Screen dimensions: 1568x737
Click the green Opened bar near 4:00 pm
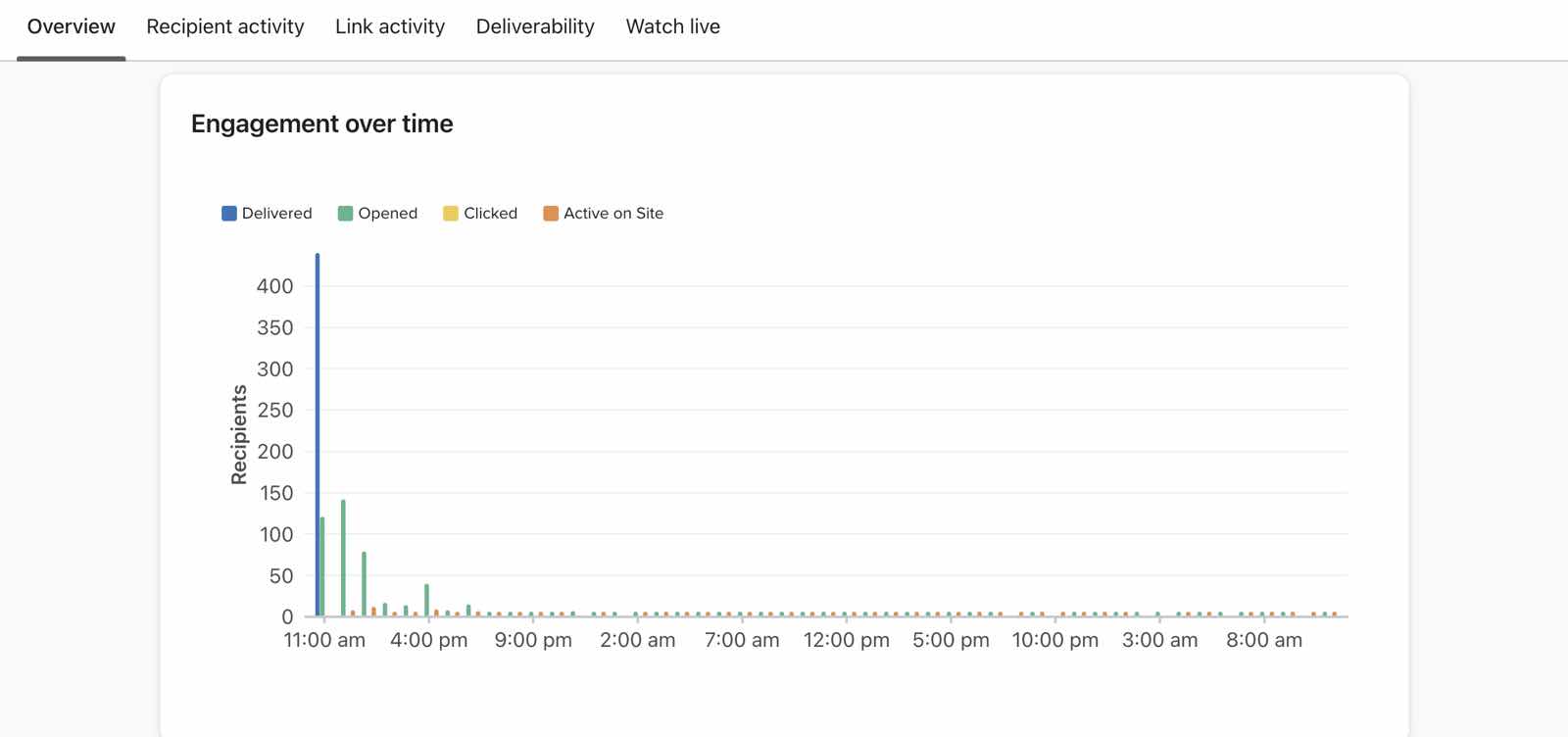[426, 600]
